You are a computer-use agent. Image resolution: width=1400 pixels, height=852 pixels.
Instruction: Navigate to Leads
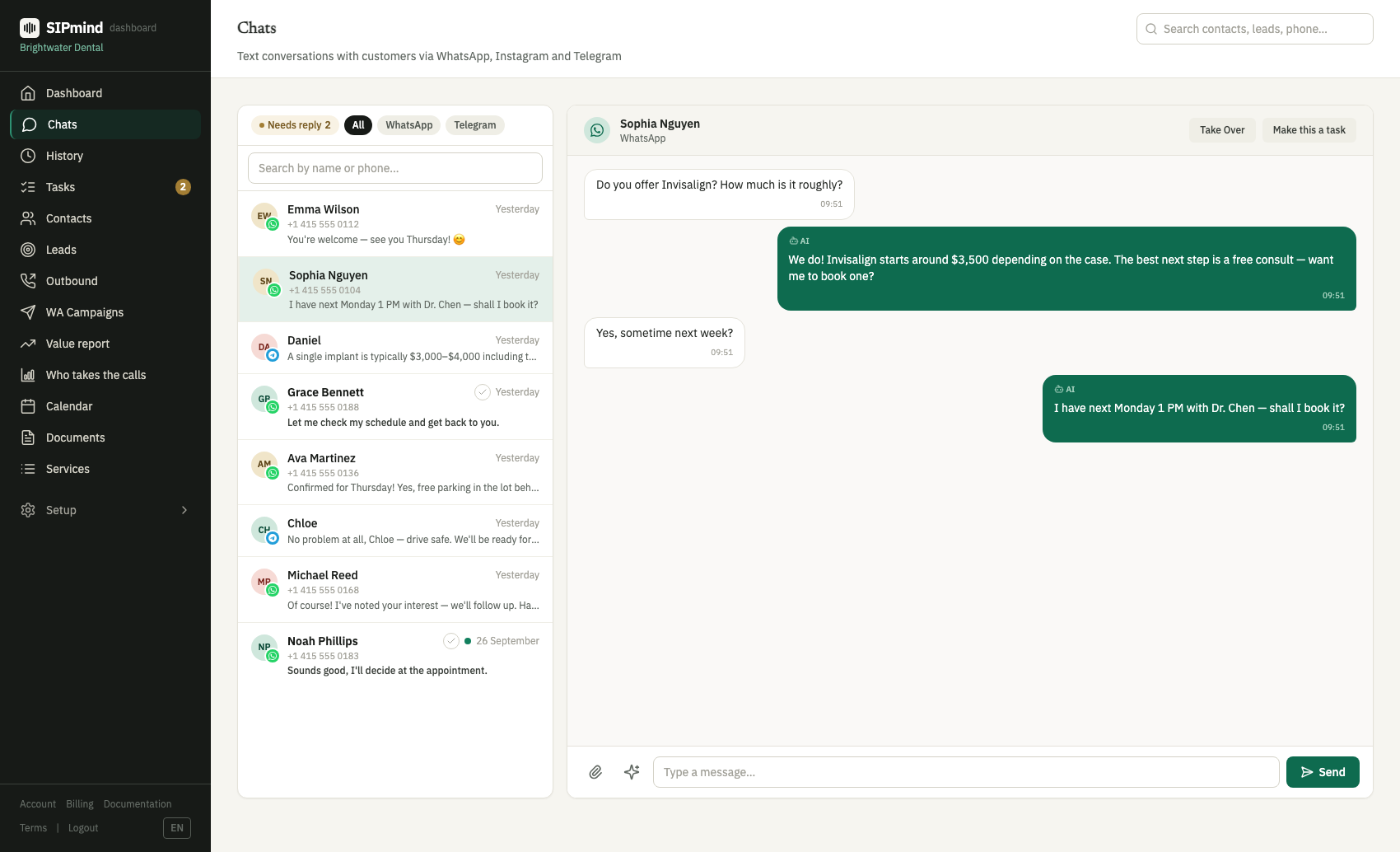[105, 250]
